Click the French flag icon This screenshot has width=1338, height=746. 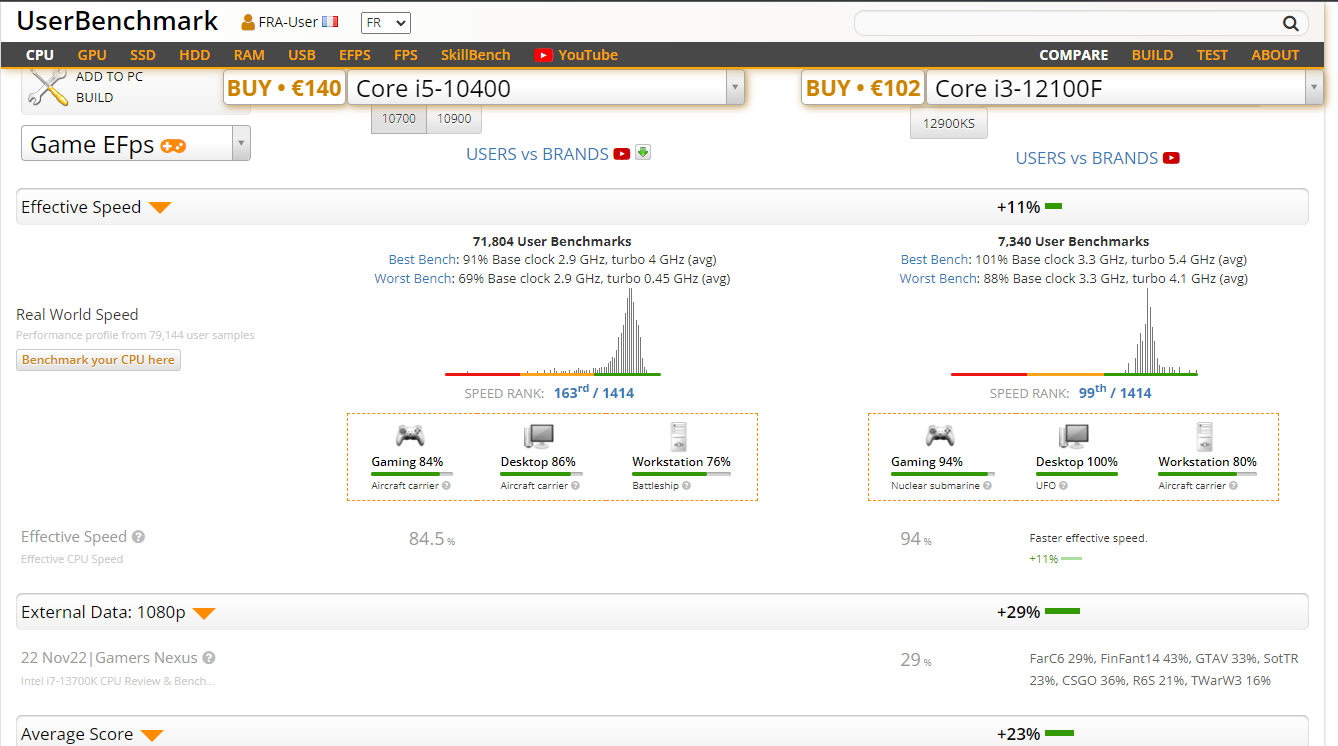pos(330,22)
